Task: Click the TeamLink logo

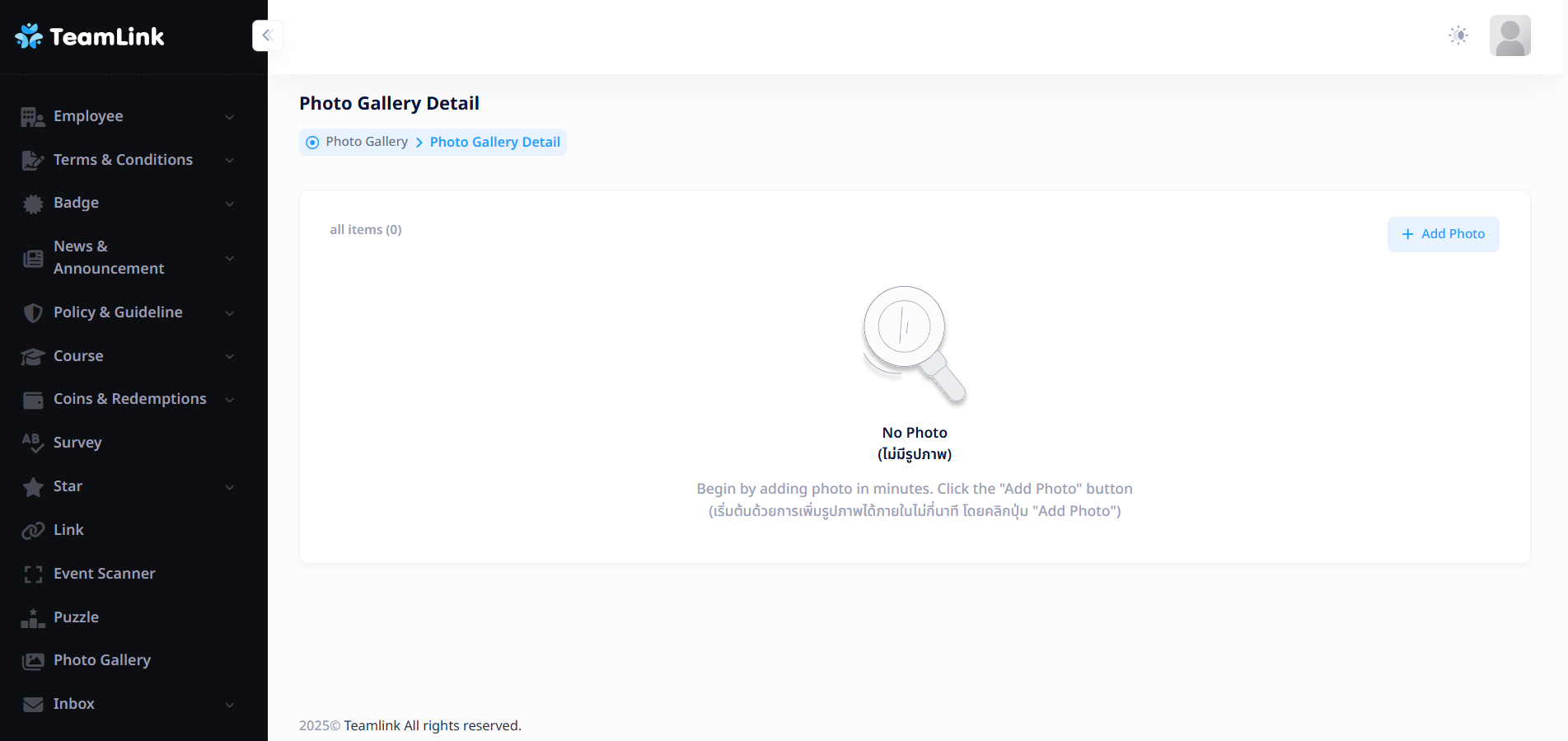Action: (x=90, y=36)
